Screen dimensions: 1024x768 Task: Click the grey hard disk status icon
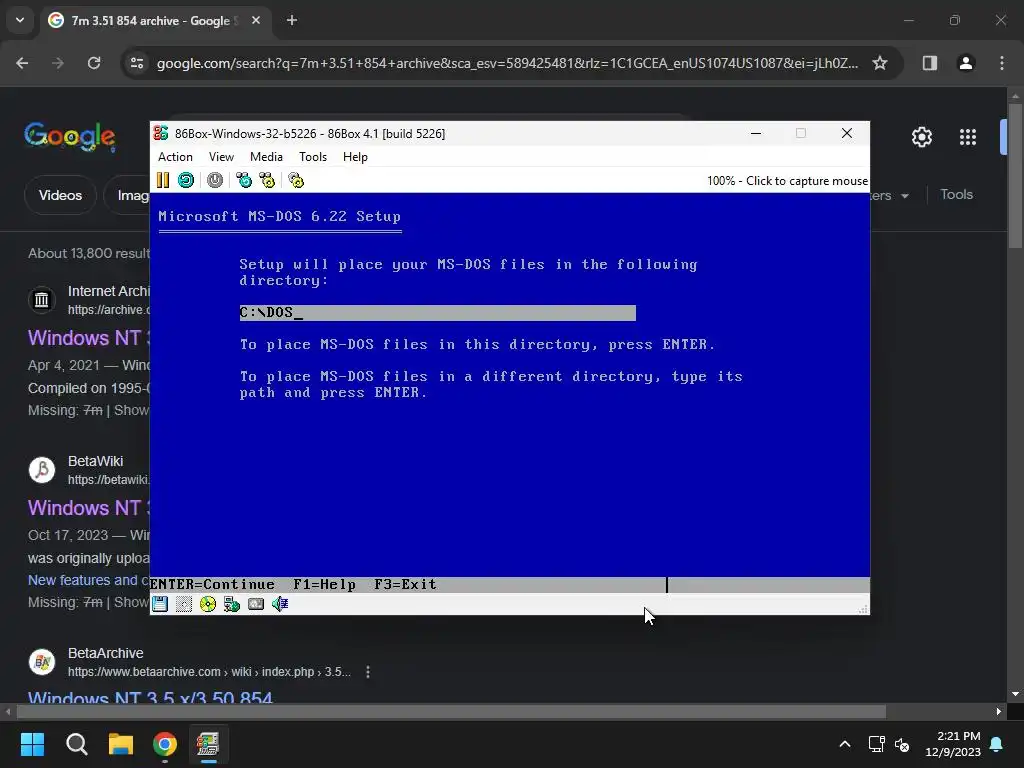[x=256, y=604]
